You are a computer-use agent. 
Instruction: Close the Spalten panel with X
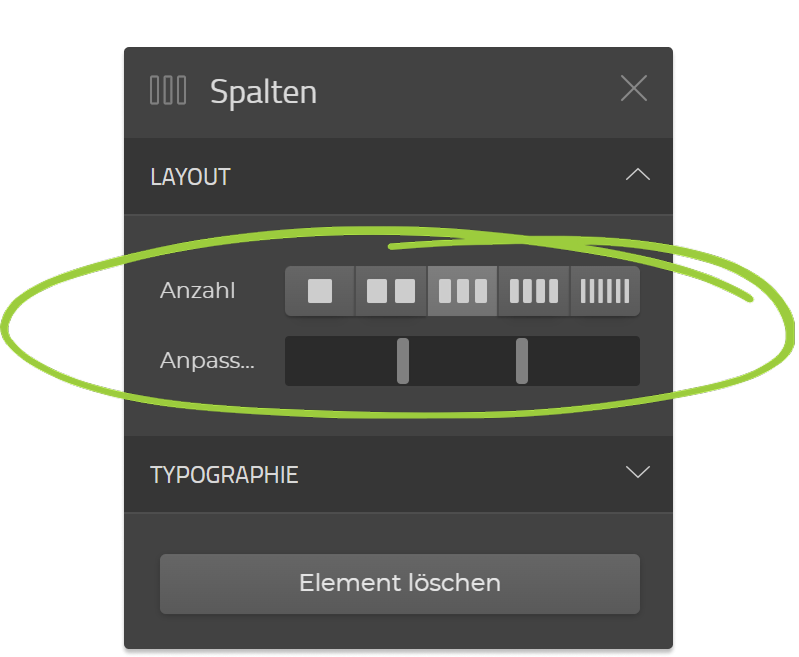tap(634, 88)
